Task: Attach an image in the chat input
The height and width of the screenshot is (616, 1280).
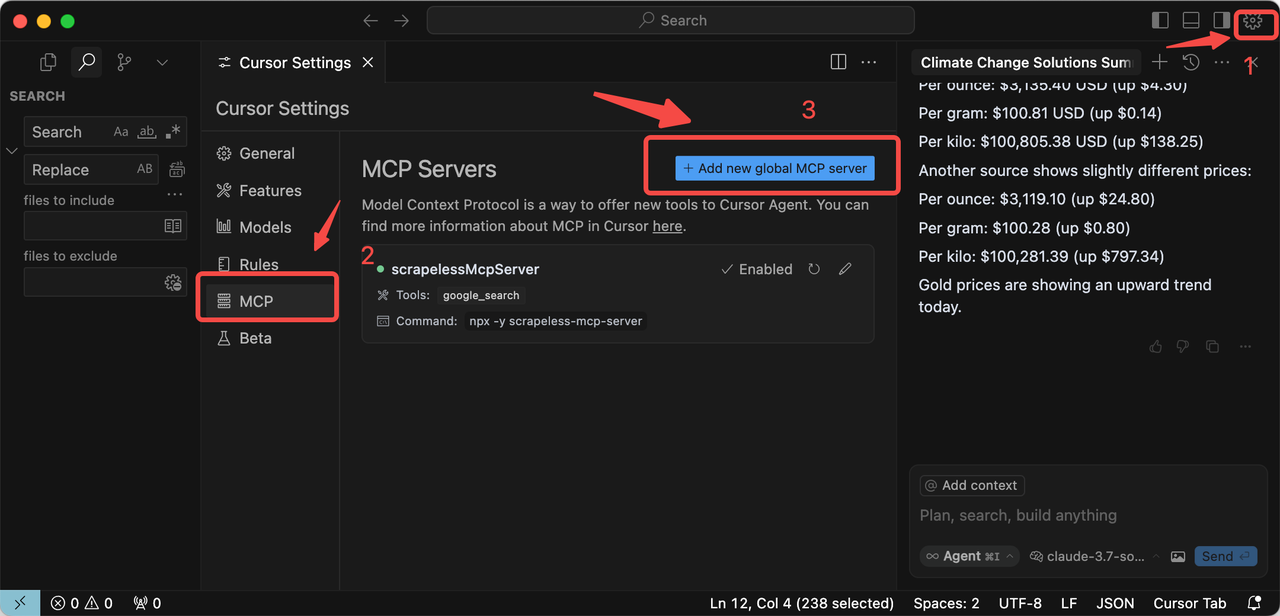Action: tap(1178, 556)
